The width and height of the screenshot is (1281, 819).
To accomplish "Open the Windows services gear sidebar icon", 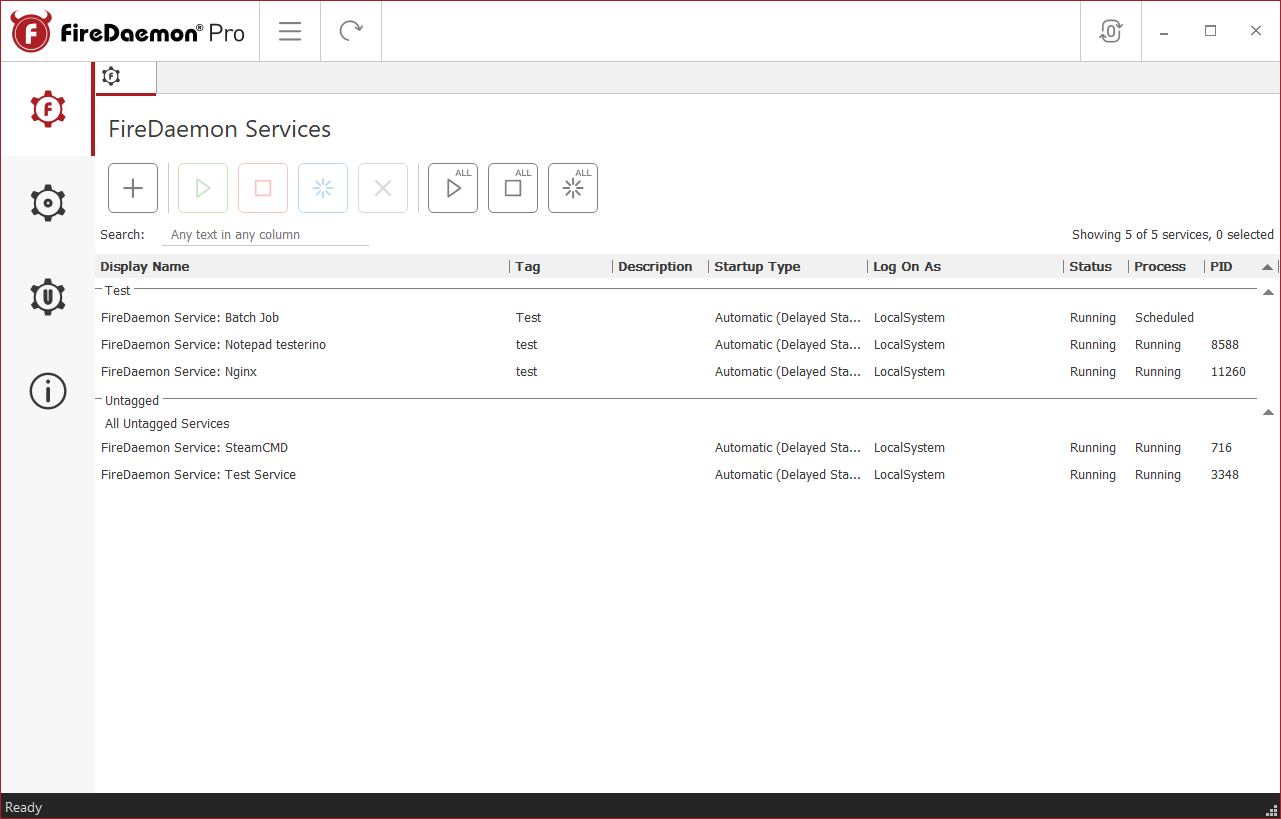I will 47,203.
